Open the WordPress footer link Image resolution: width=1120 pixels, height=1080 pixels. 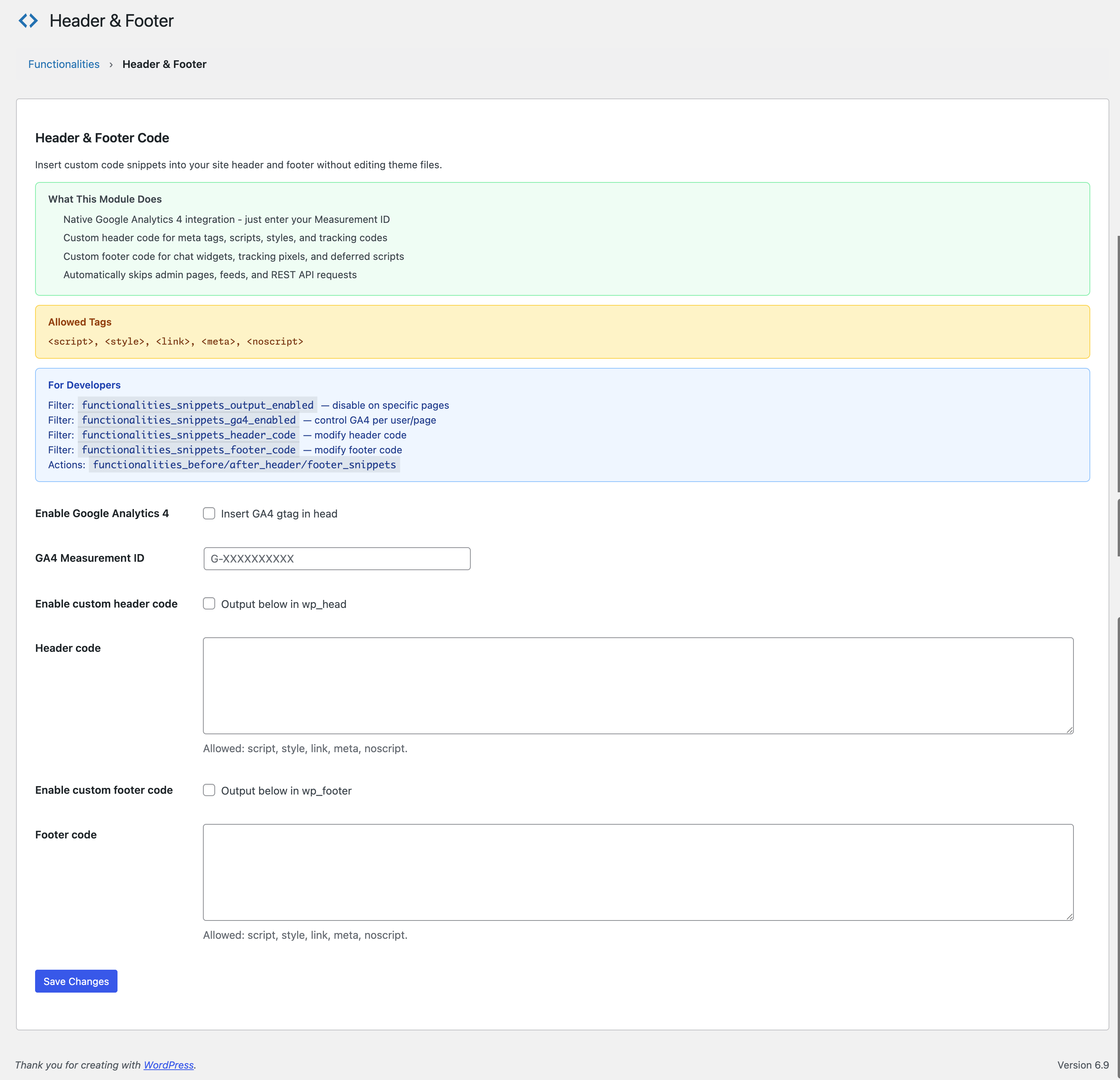168,1065
